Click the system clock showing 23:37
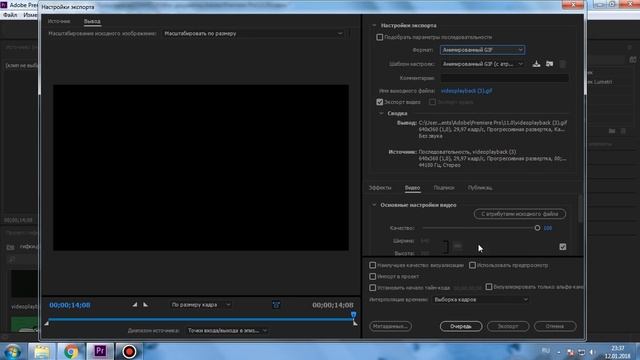Screen dimensions: 640x360 point(618,348)
